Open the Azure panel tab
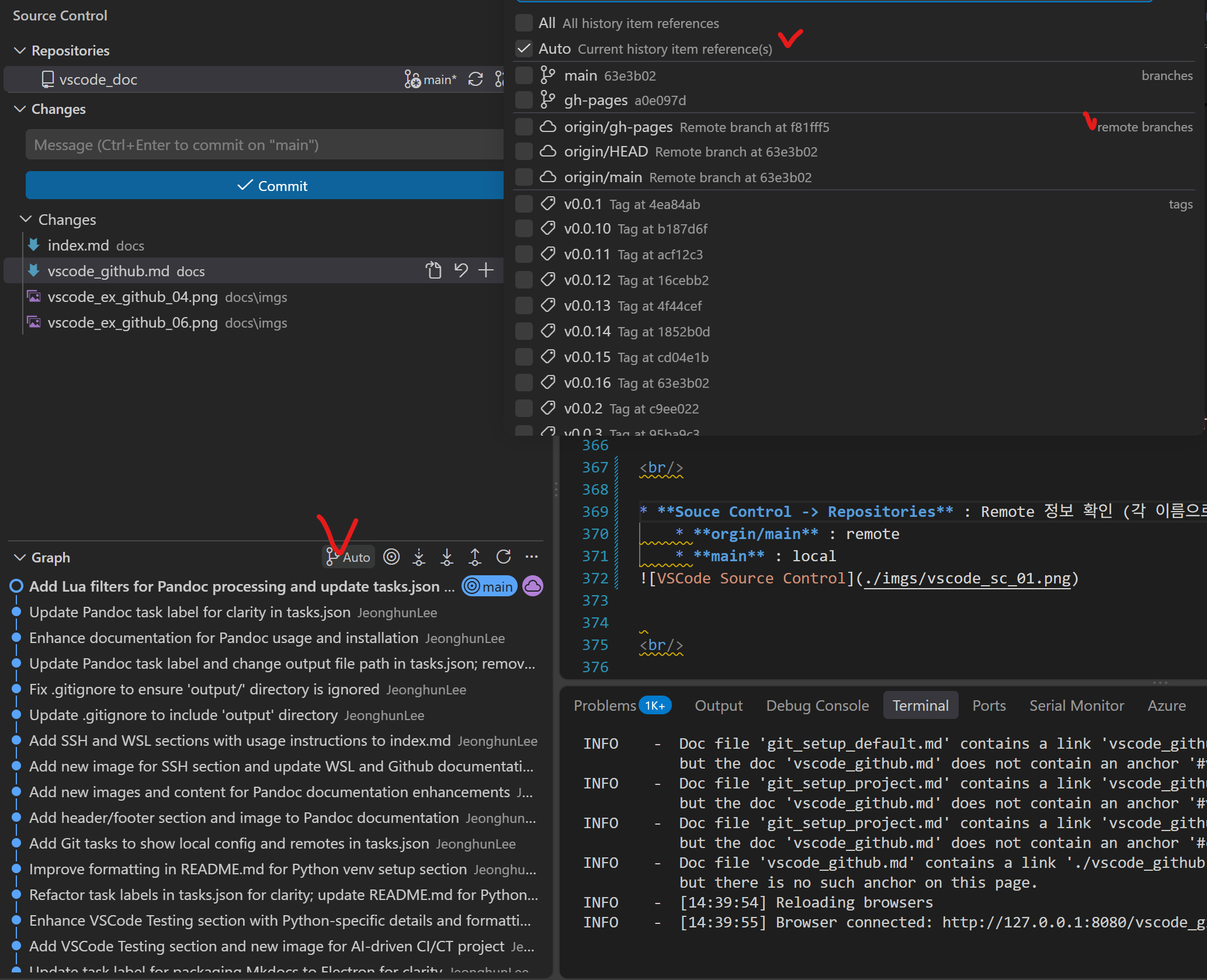The height and width of the screenshot is (980, 1207). click(1167, 706)
